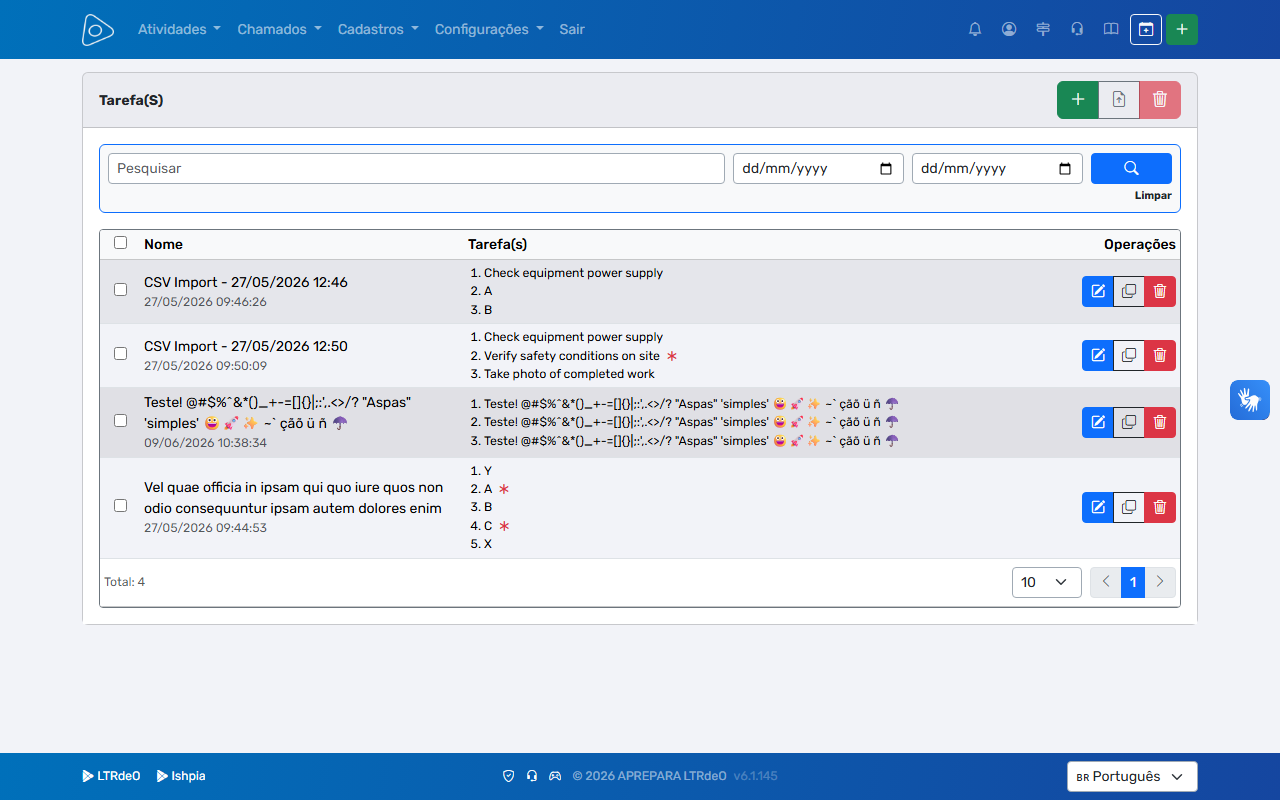The width and height of the screenshot is (1280, 800).
Task: Open the Português language selector
Action: click(1132, 776)
